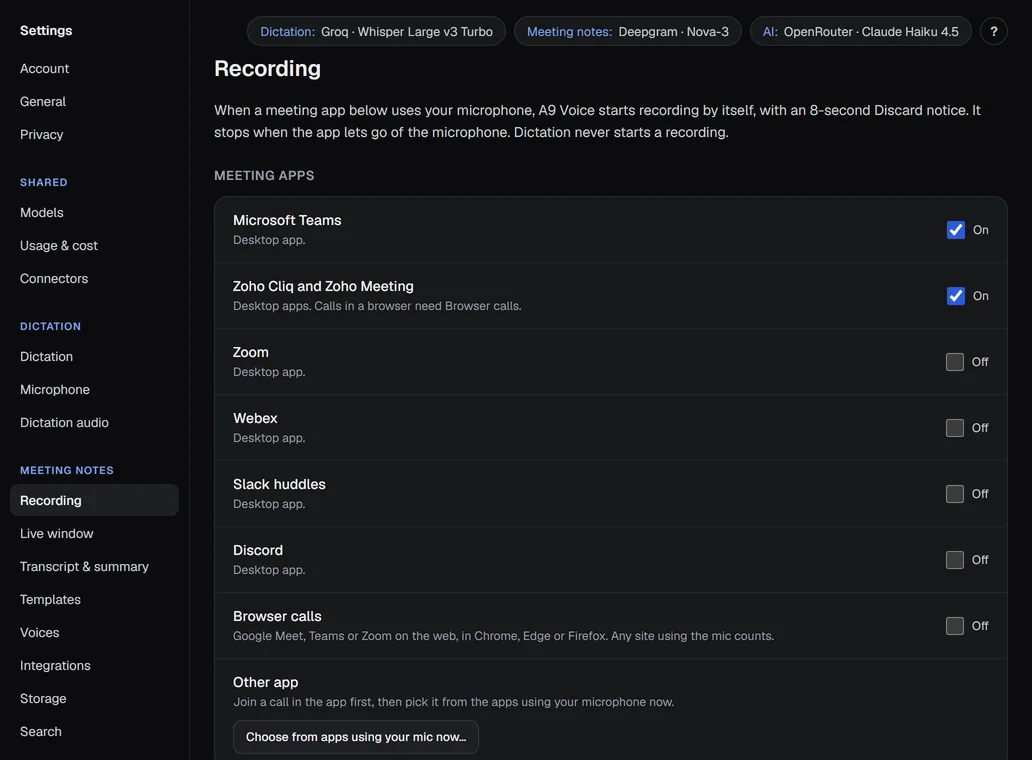Click the MEETING APPS section heading
The image size is (1032, 760).
point(264,176)
